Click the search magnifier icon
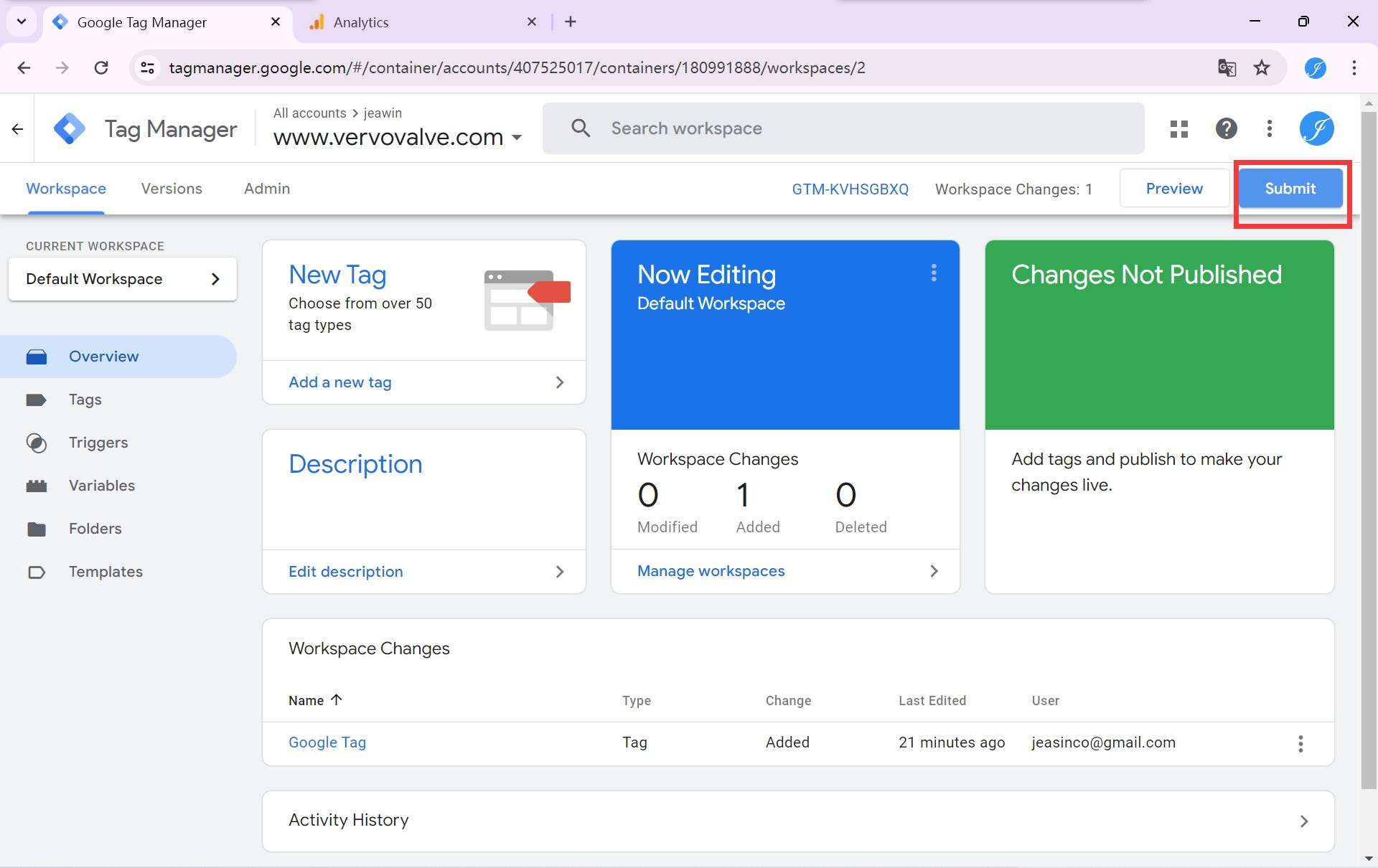 pyautogui.click(x=580, y=128)
